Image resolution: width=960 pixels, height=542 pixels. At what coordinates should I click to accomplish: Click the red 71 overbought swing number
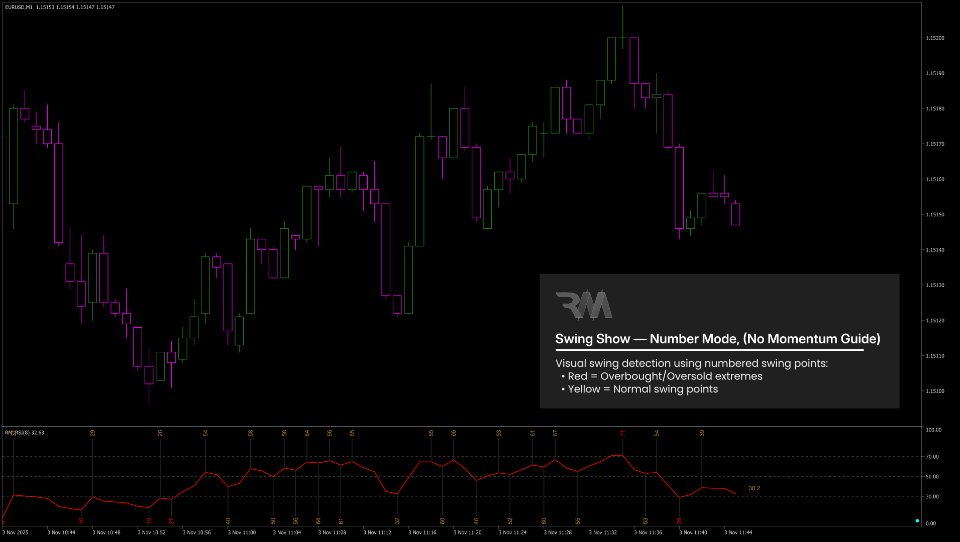(623, 433)
